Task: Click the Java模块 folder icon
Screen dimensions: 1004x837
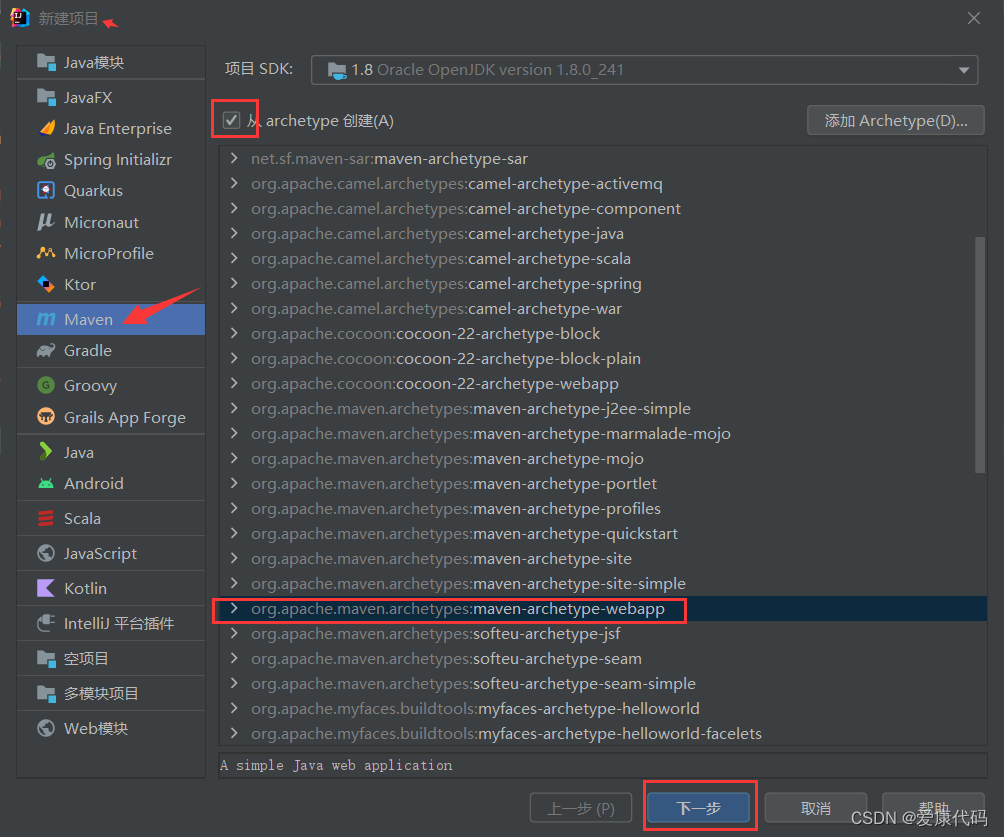Action: (46, 62)
